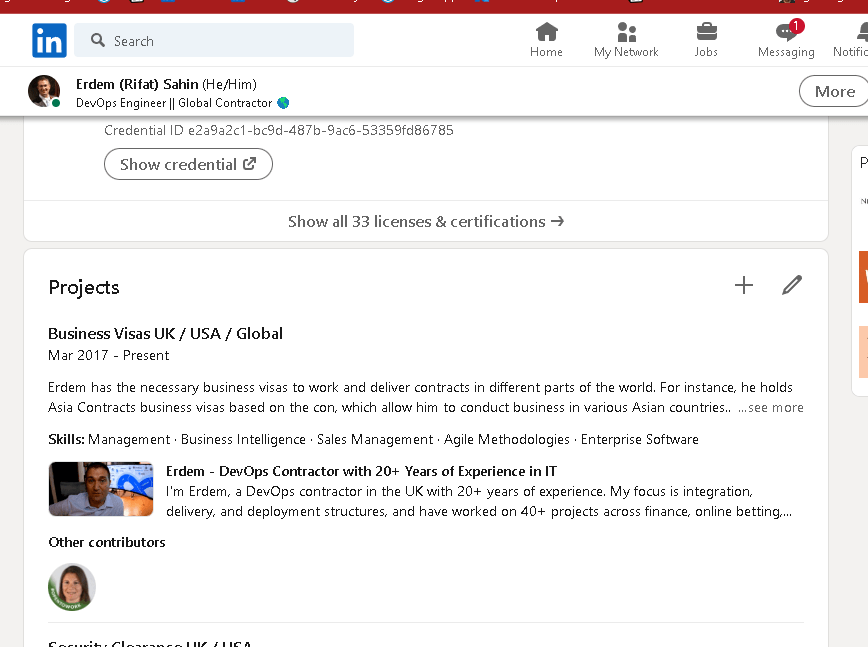View the other contributor's profile photo

(x=72, y=587)
